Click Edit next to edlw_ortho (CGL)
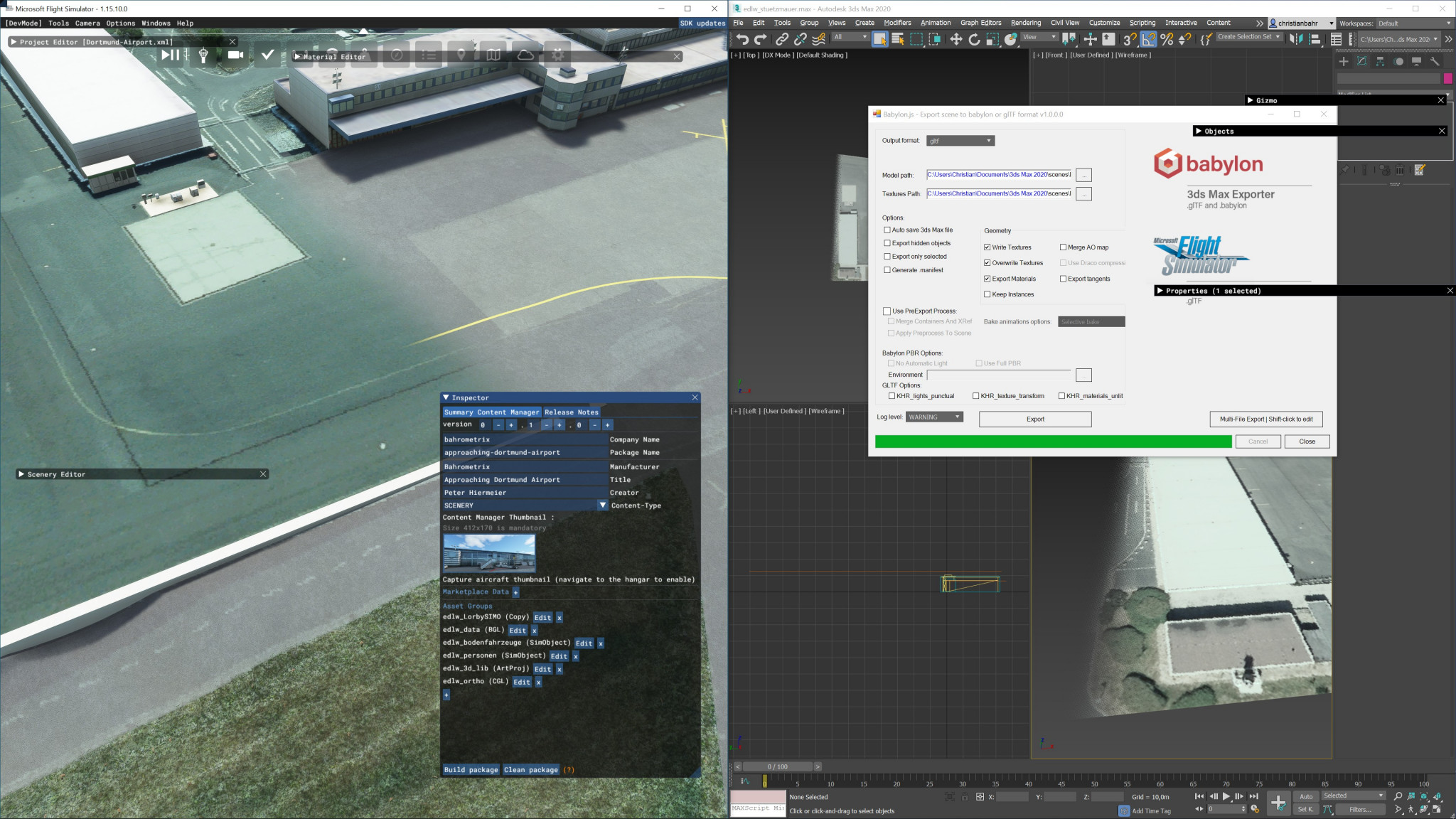The width and height of the screenshot is (1456, 819). pos(522,682)
